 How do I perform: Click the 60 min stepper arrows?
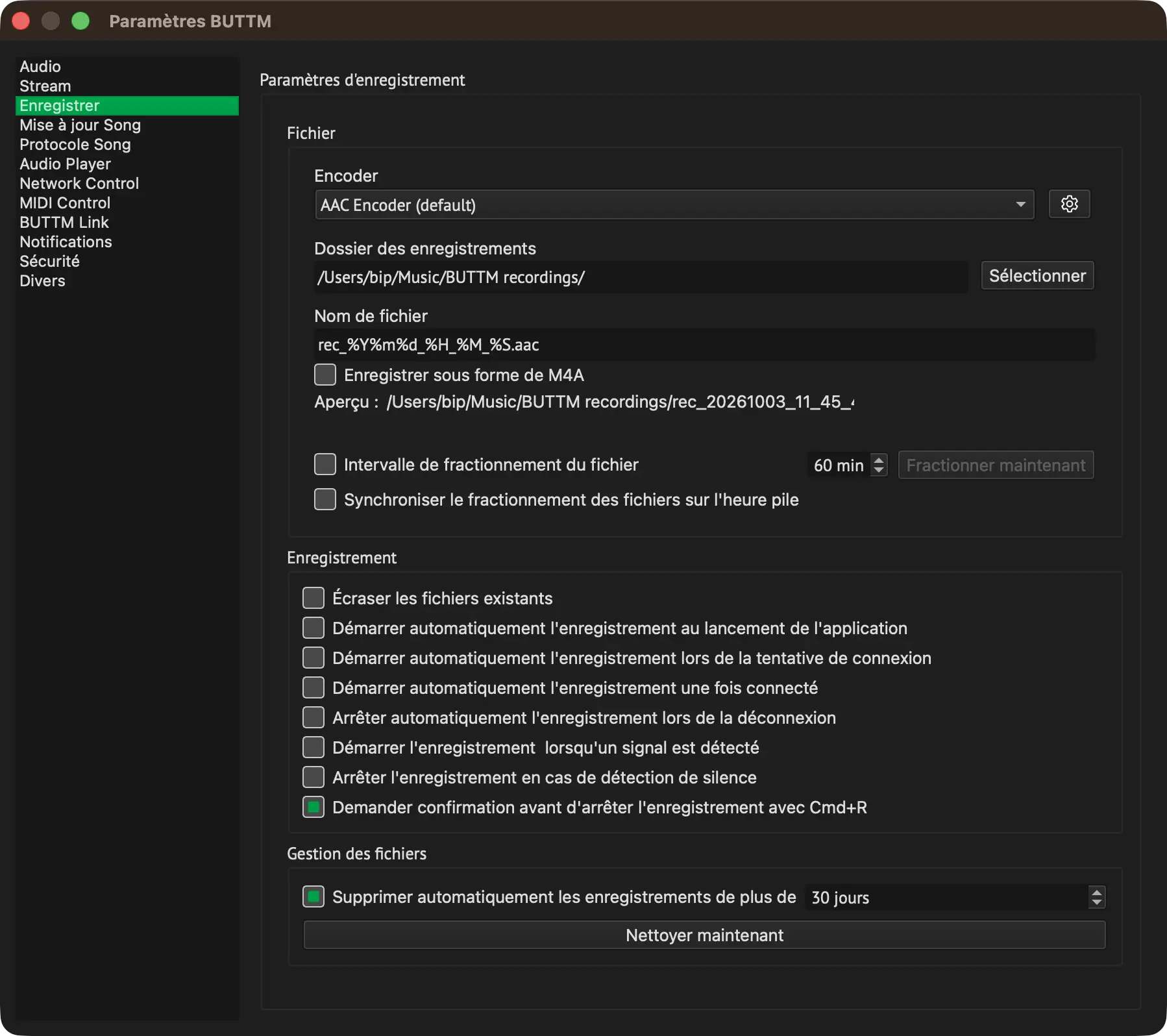coord(879,465)
